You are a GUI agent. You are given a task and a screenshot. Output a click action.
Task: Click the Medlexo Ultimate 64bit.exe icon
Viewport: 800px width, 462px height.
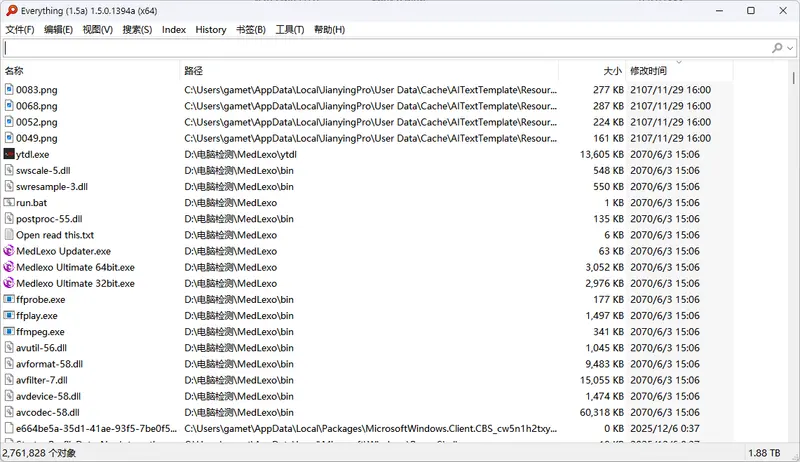click(9, 267)
